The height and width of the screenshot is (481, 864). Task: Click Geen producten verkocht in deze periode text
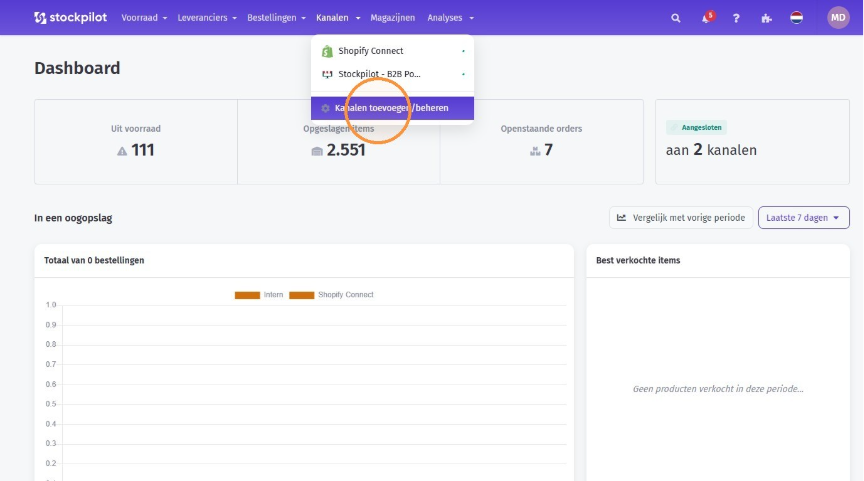coord(718,389)
